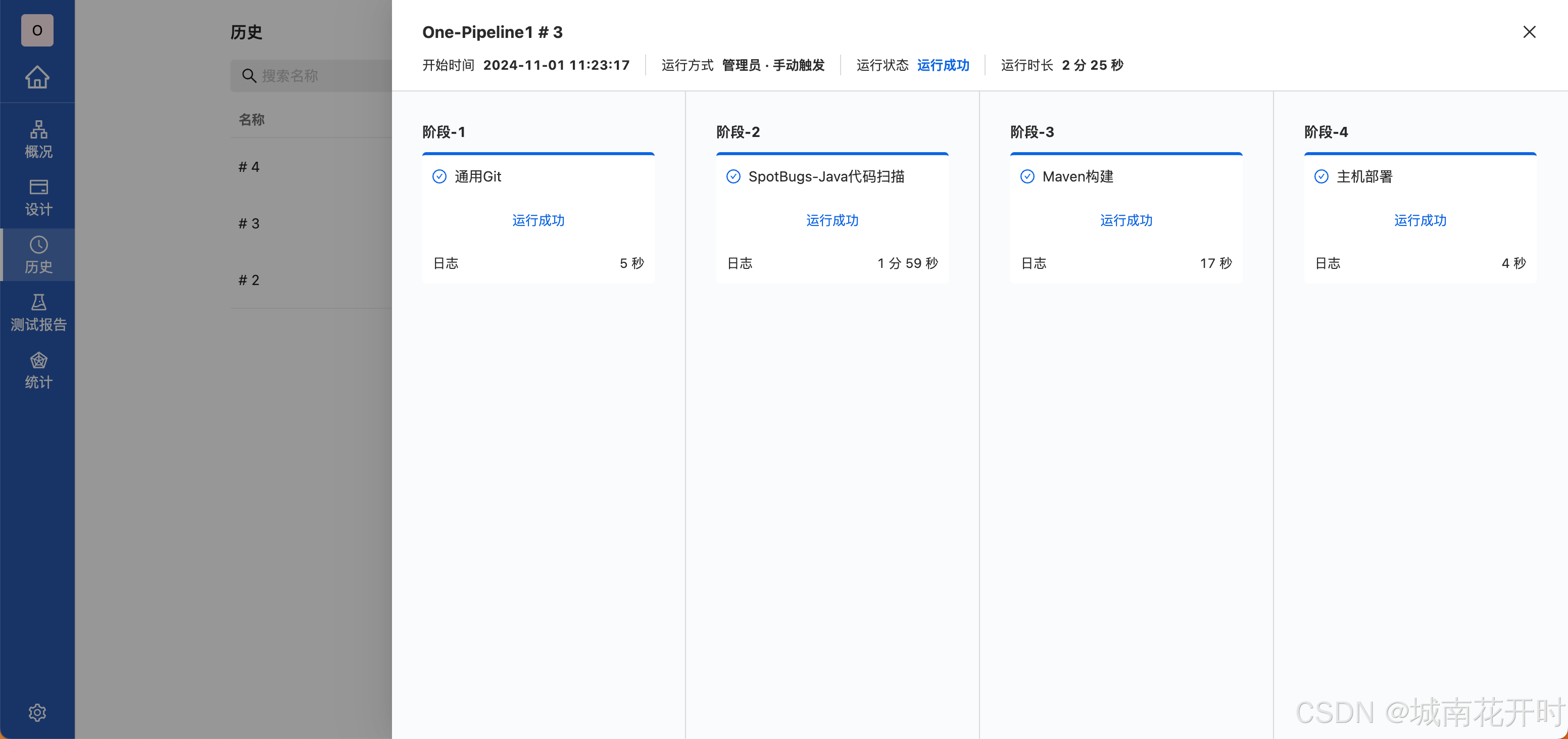Open 日志 log for Maven构建
Screen dimensions: 1568x739
coord(1034,263)
